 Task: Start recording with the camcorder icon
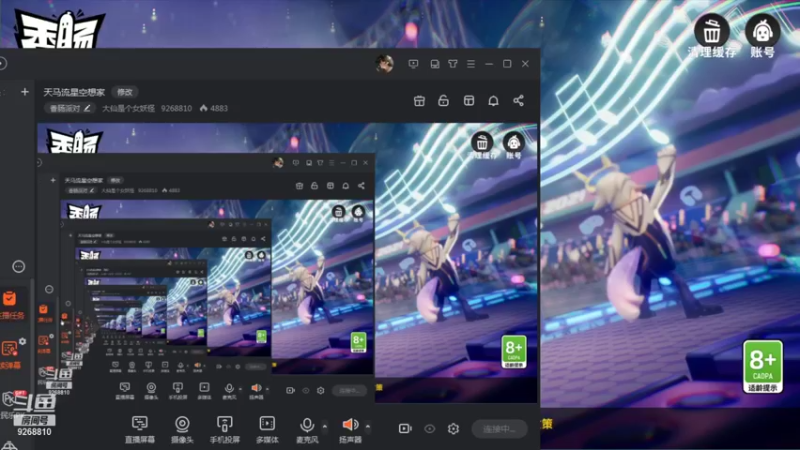point(405,429)
